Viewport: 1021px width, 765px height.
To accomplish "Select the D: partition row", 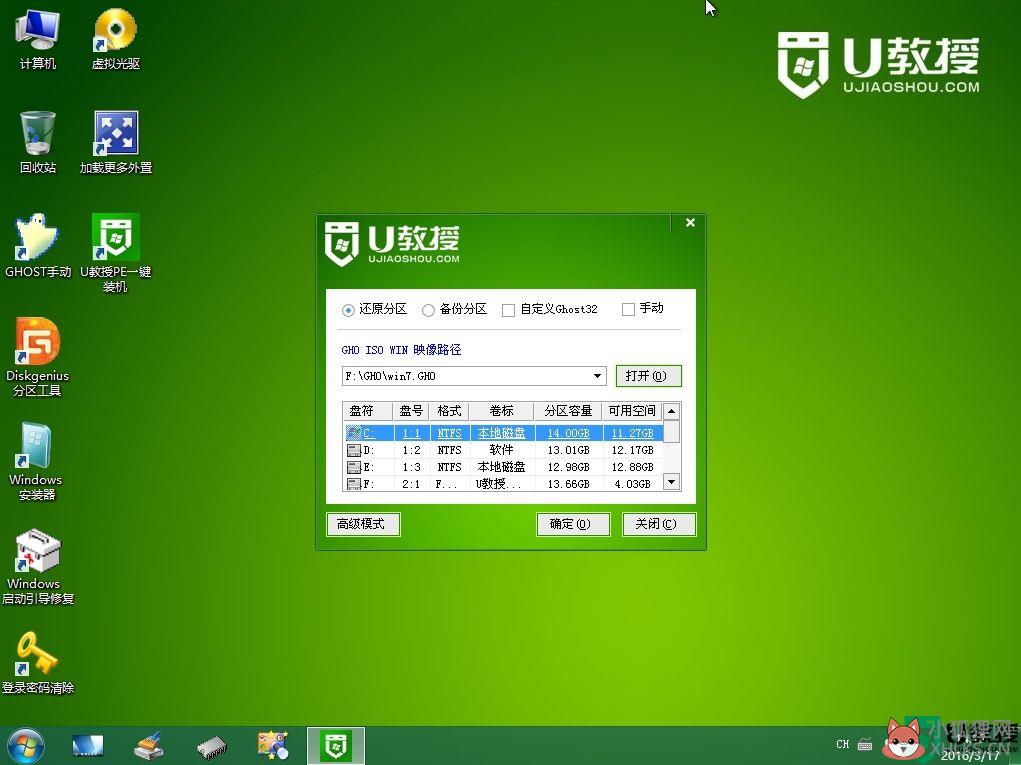I will 503,450.
